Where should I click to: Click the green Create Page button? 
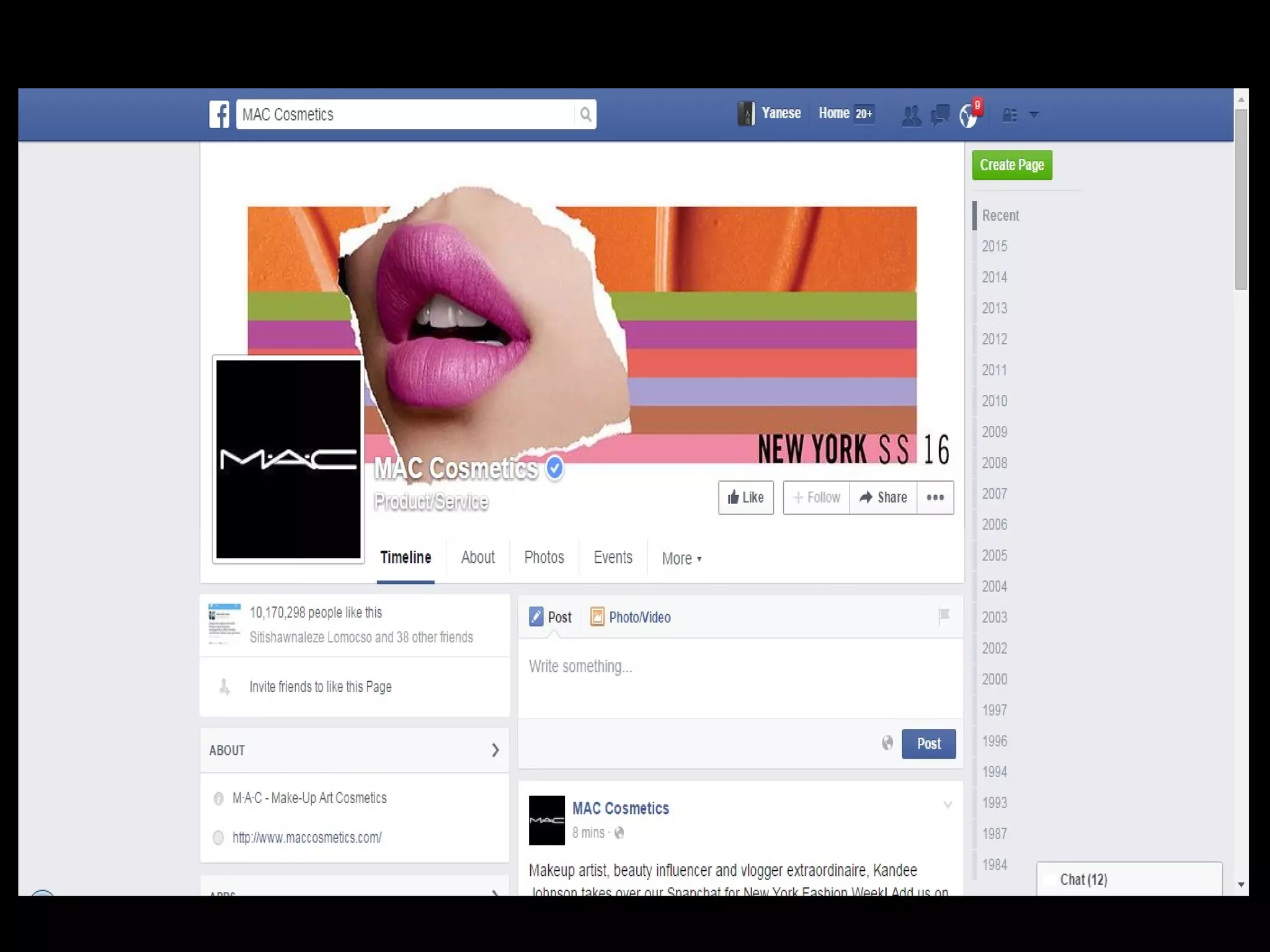tap(1011, 165)
